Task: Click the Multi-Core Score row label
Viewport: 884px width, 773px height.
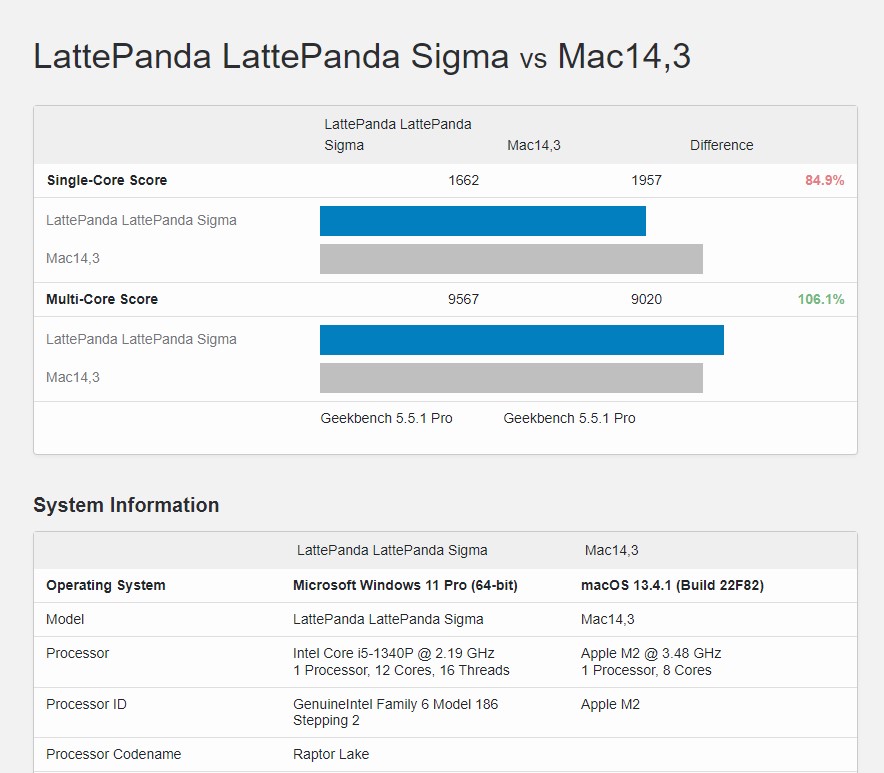Action: tap(102, 299)
